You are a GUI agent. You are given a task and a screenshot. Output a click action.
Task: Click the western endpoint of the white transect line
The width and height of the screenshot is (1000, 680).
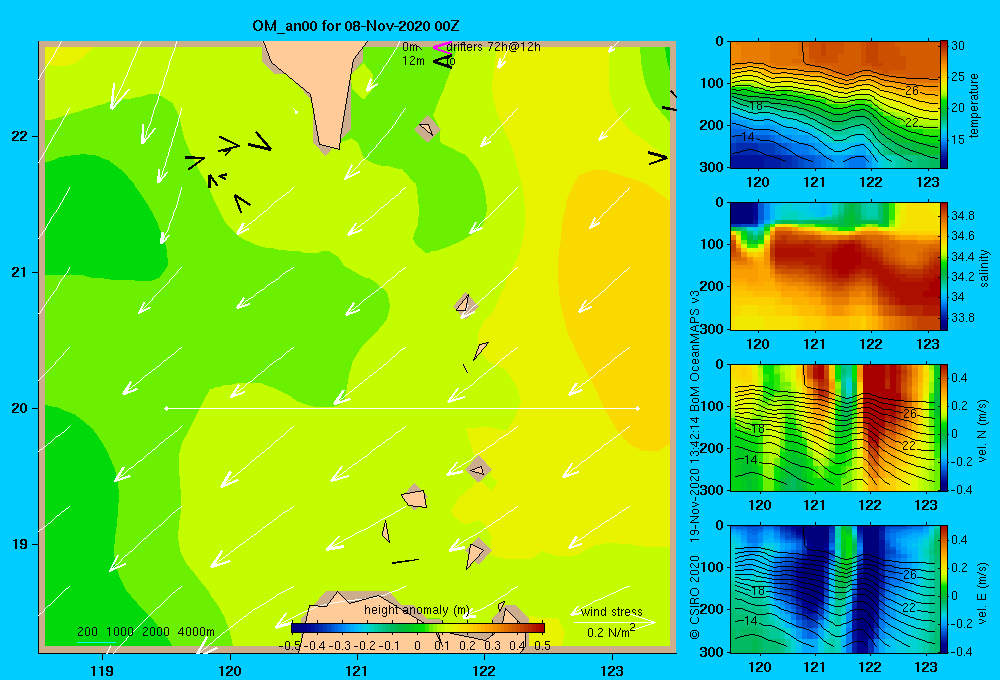166,408
